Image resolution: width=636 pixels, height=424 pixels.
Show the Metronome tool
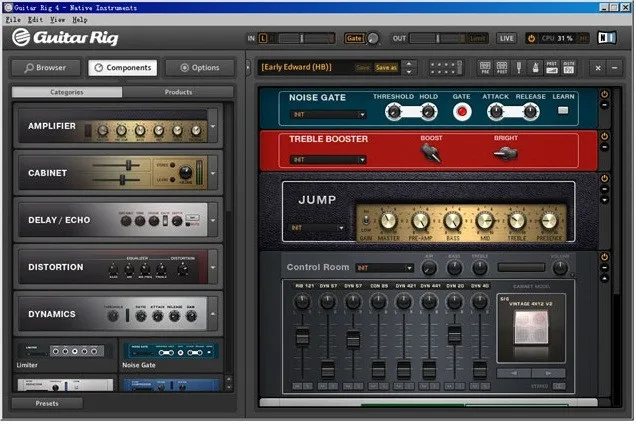coord(535,67)
